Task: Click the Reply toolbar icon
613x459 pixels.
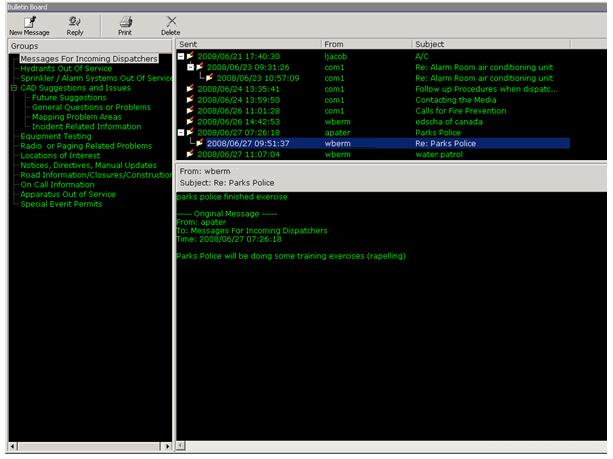Action: [x=73, y=21]
